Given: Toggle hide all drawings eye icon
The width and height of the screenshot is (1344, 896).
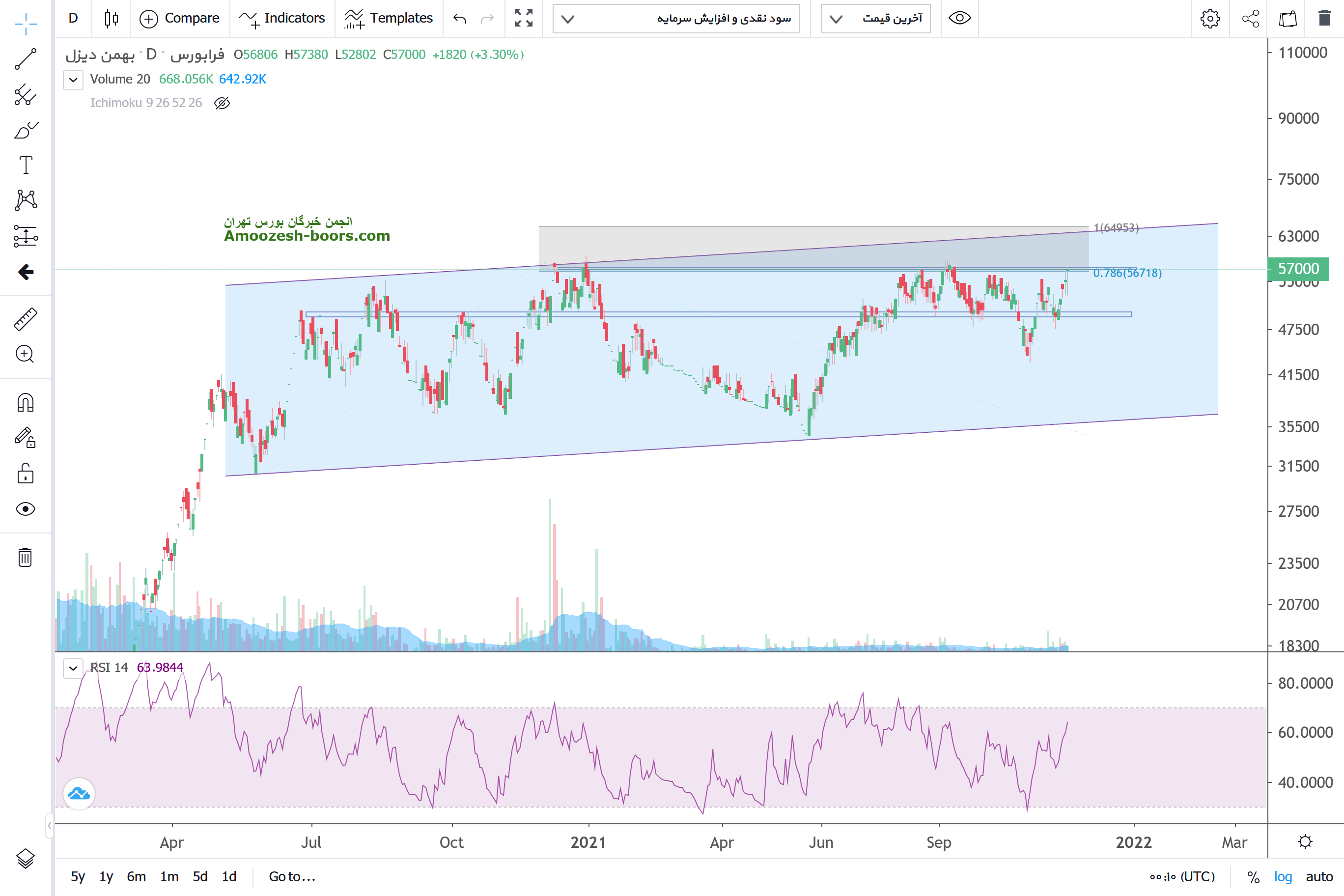Looking at the screenshot, I should pyautogui.click(x=26, y=509).
